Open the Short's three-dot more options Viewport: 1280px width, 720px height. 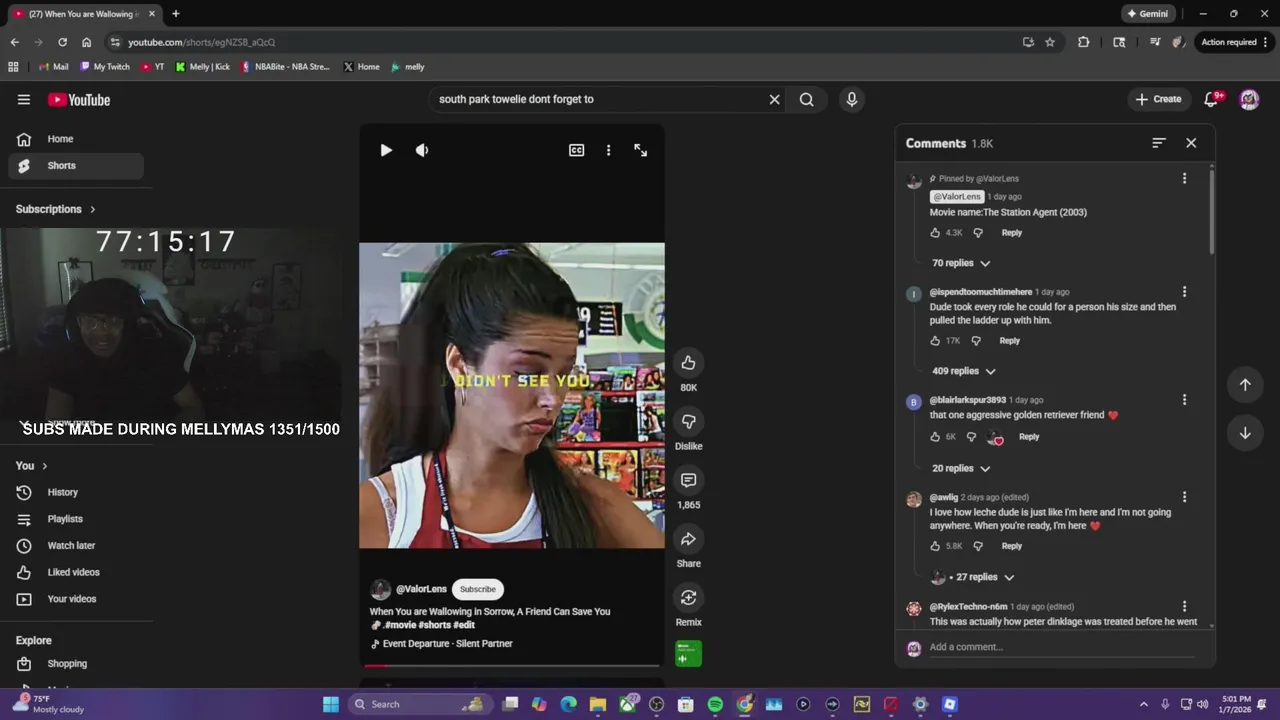608,150
